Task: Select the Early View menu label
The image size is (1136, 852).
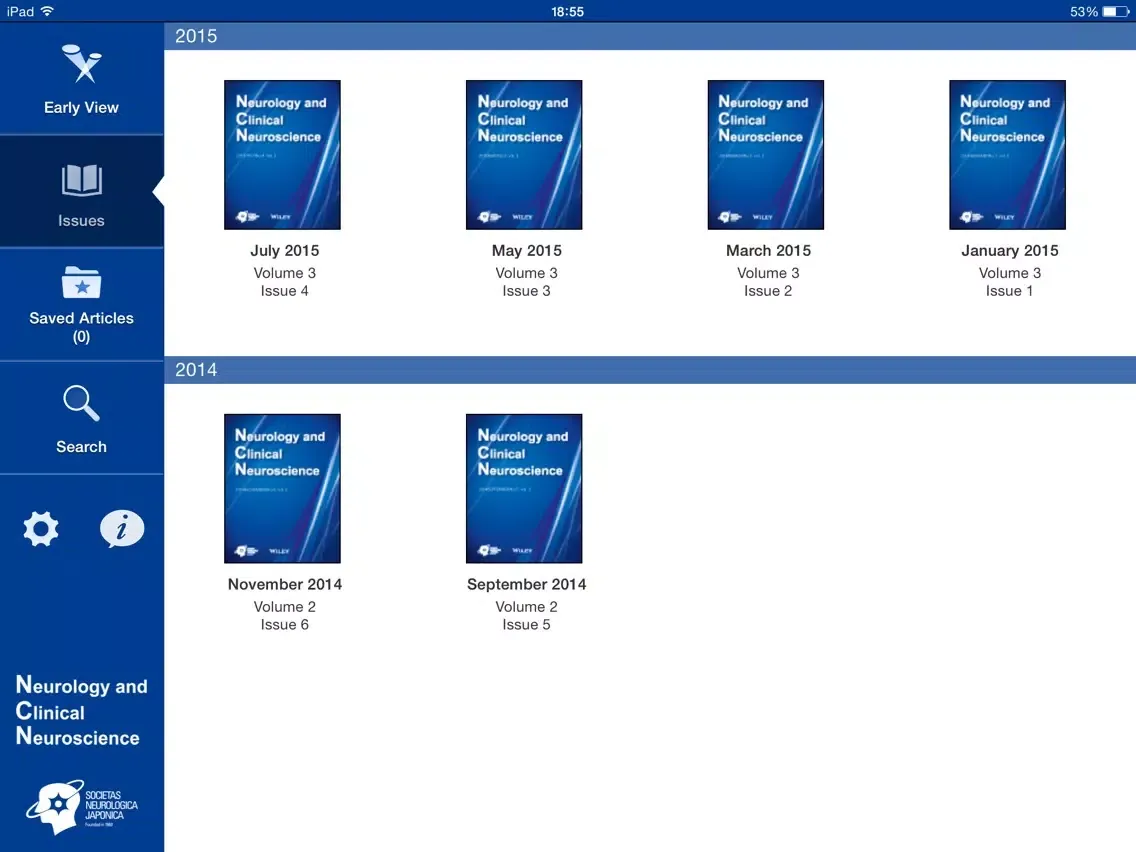Action: (81, 107)
